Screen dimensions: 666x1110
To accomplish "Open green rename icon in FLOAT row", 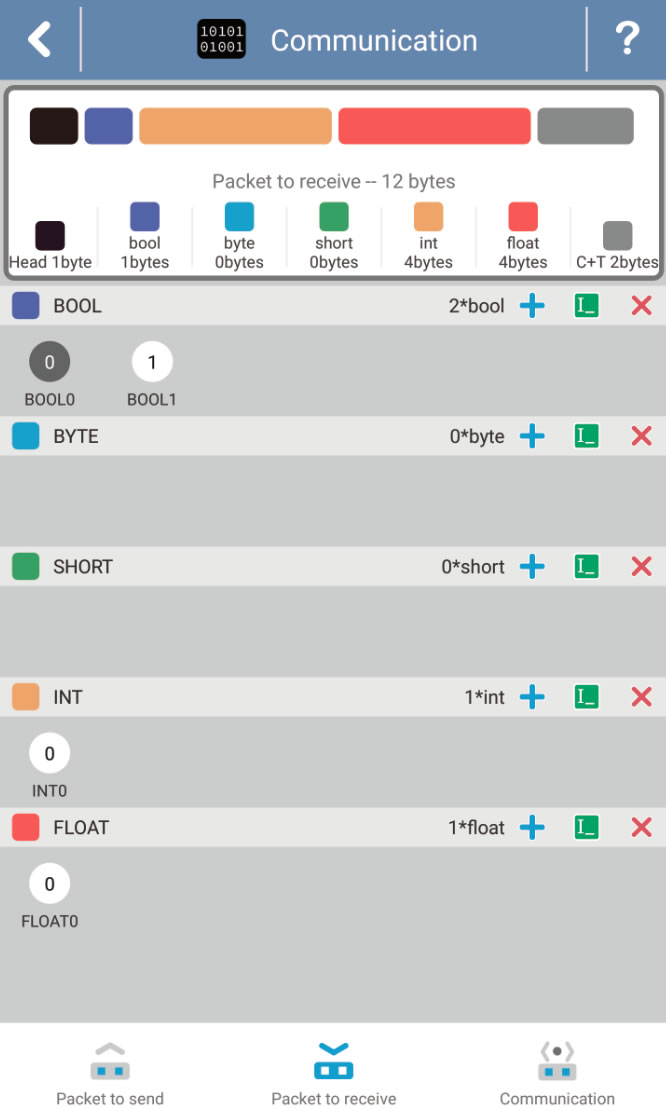I will 586,827.
